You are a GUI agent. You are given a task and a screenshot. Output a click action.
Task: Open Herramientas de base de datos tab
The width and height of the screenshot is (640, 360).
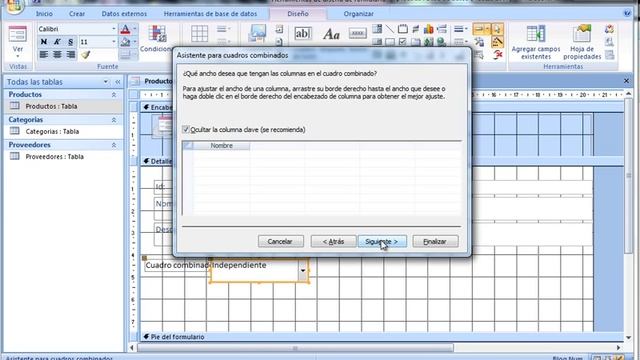tap(210, 14)
